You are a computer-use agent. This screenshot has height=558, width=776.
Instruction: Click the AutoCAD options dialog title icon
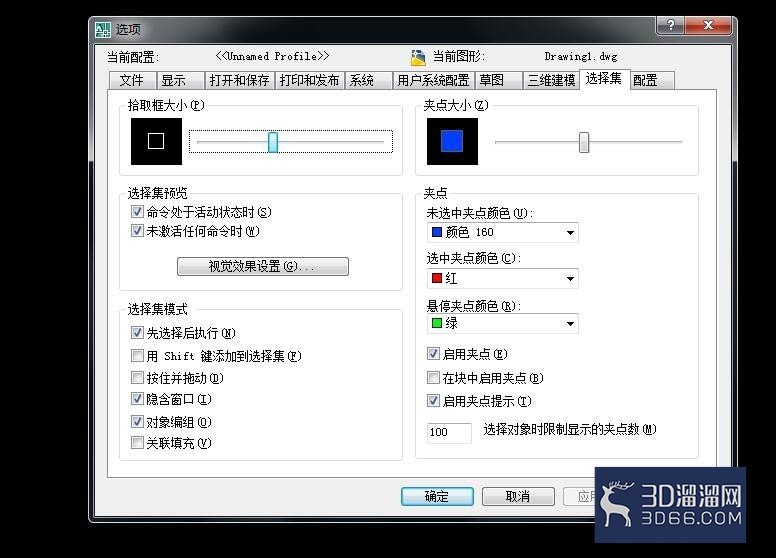[x=103, y=30]
